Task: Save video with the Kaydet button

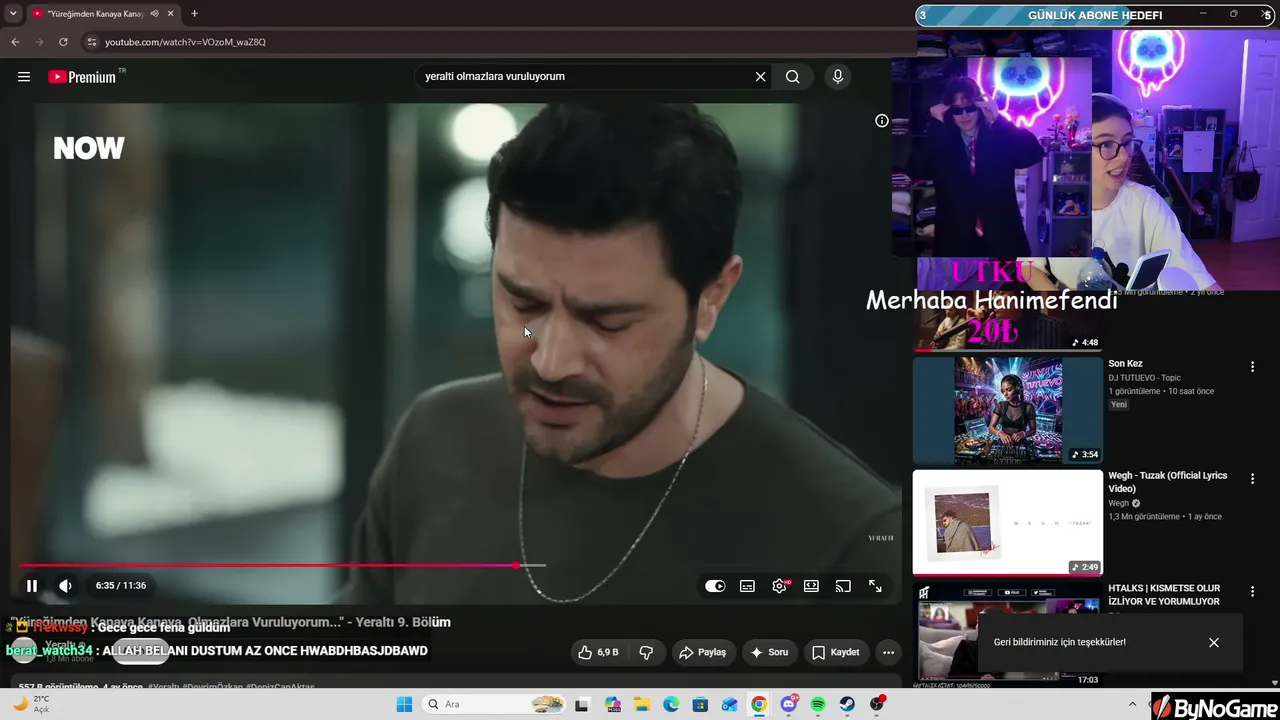Action: [836, 653]
